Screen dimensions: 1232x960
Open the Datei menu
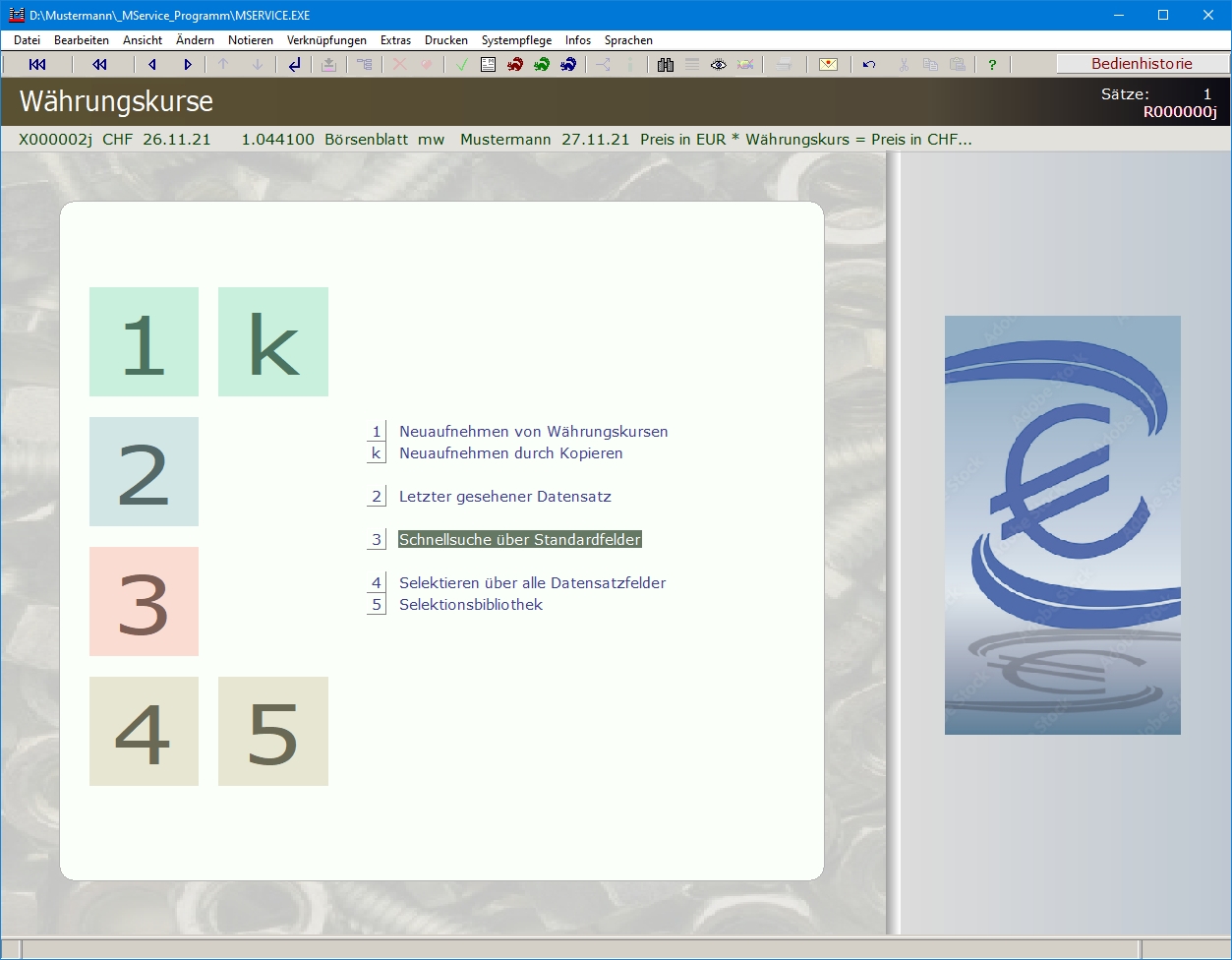[27, 40]
